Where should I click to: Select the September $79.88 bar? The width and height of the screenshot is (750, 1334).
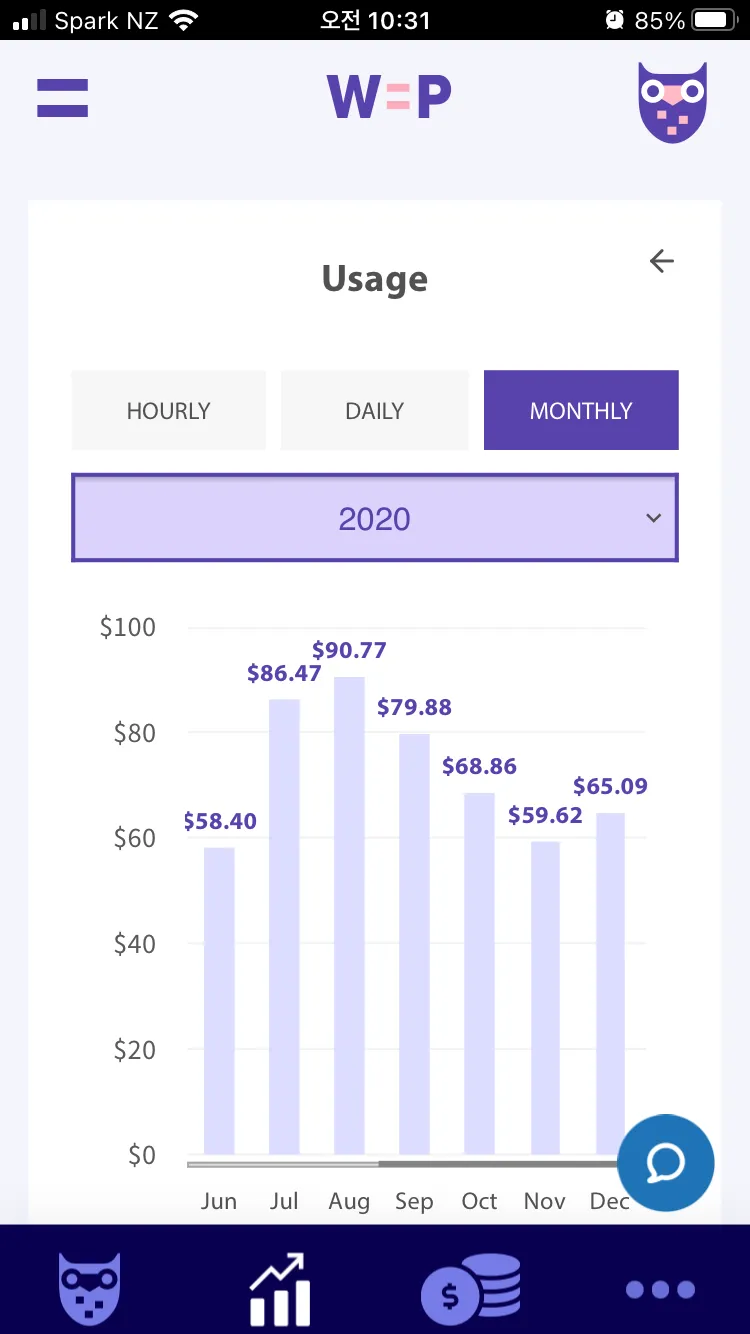414,945
